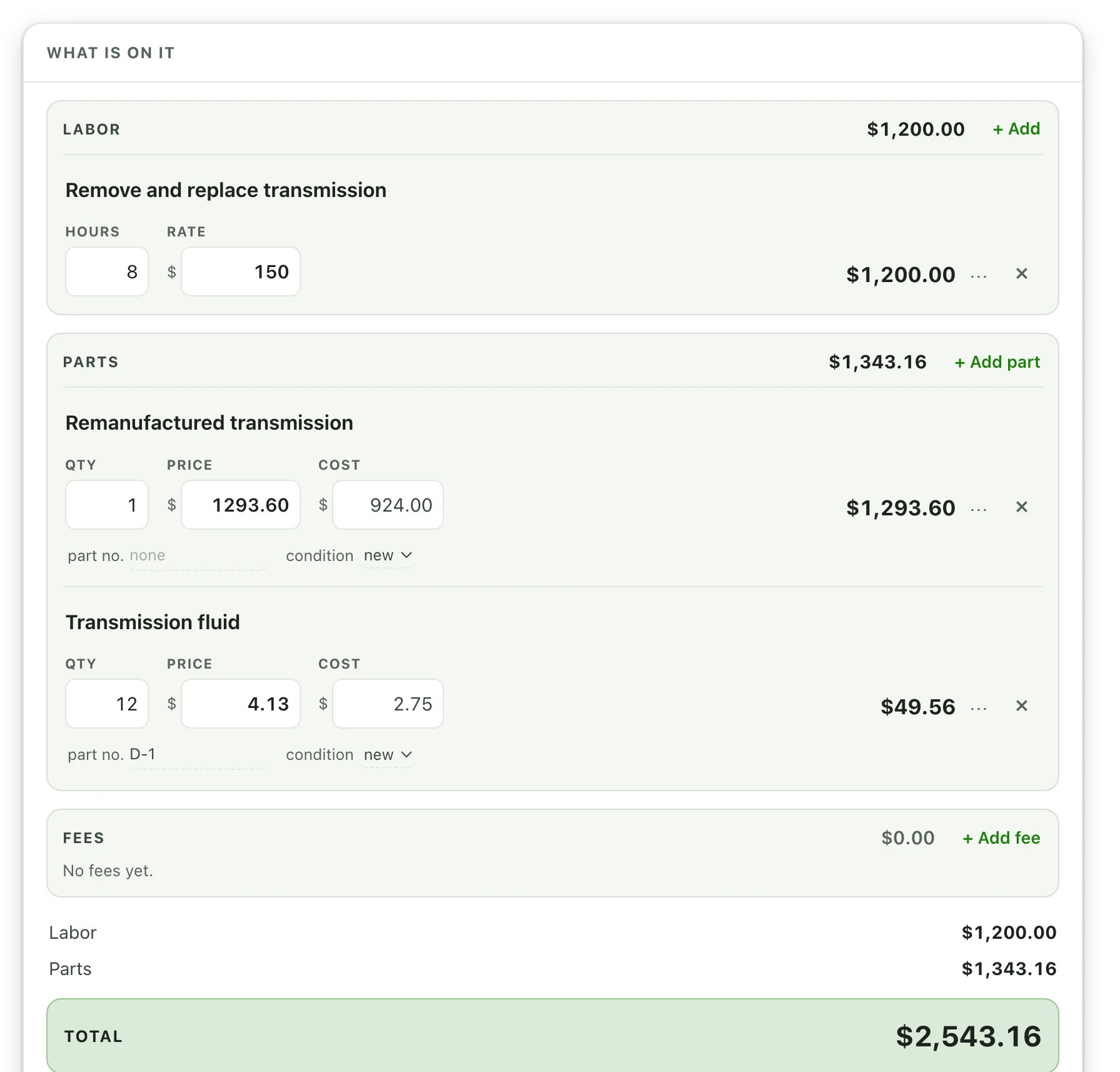This screenshot has width=1120, height=1072.
Task: Click the Add part link
Action: [x=997, y=362]
